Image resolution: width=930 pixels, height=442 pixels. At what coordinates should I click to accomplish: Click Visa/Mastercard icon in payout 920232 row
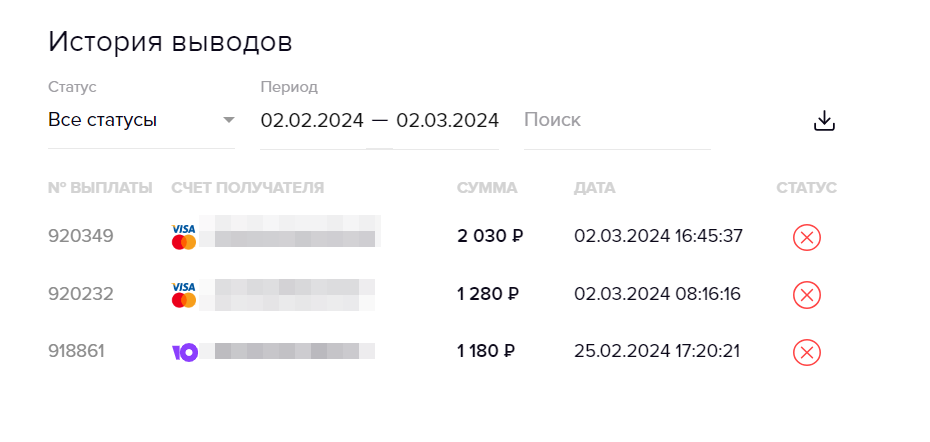184,294
